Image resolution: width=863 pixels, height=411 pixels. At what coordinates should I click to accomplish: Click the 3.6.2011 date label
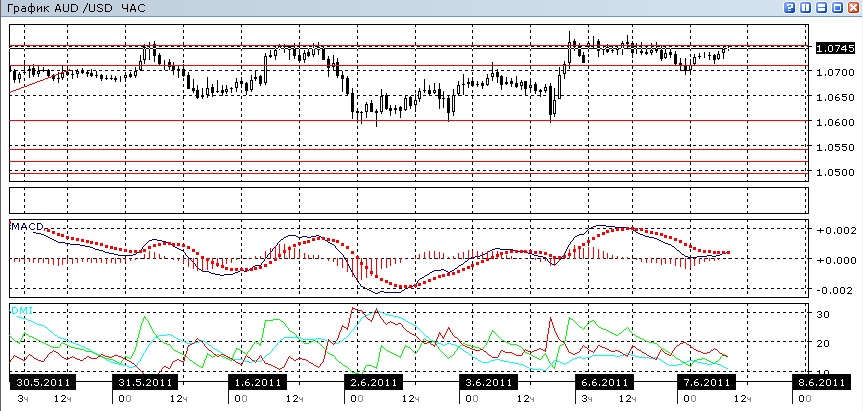(x=489, y=382)
